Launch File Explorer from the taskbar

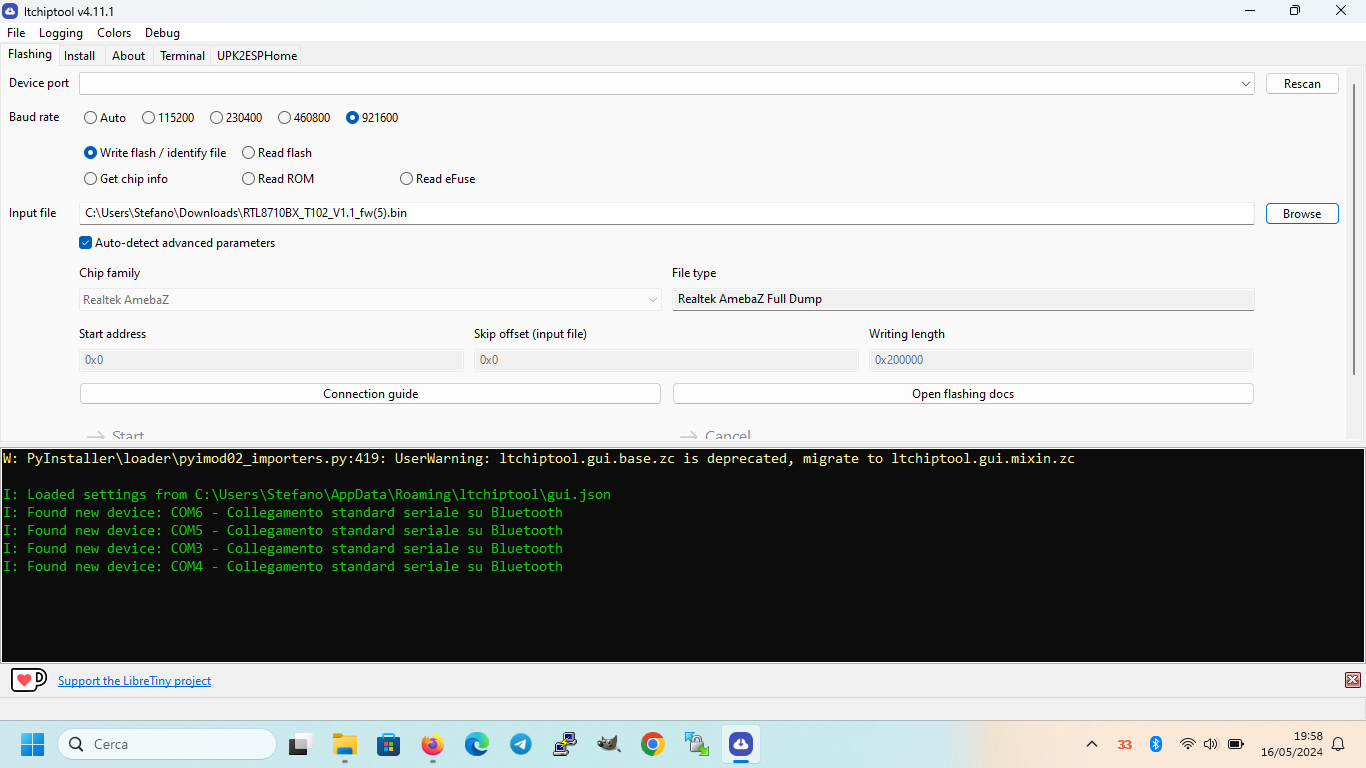(345, 744)
